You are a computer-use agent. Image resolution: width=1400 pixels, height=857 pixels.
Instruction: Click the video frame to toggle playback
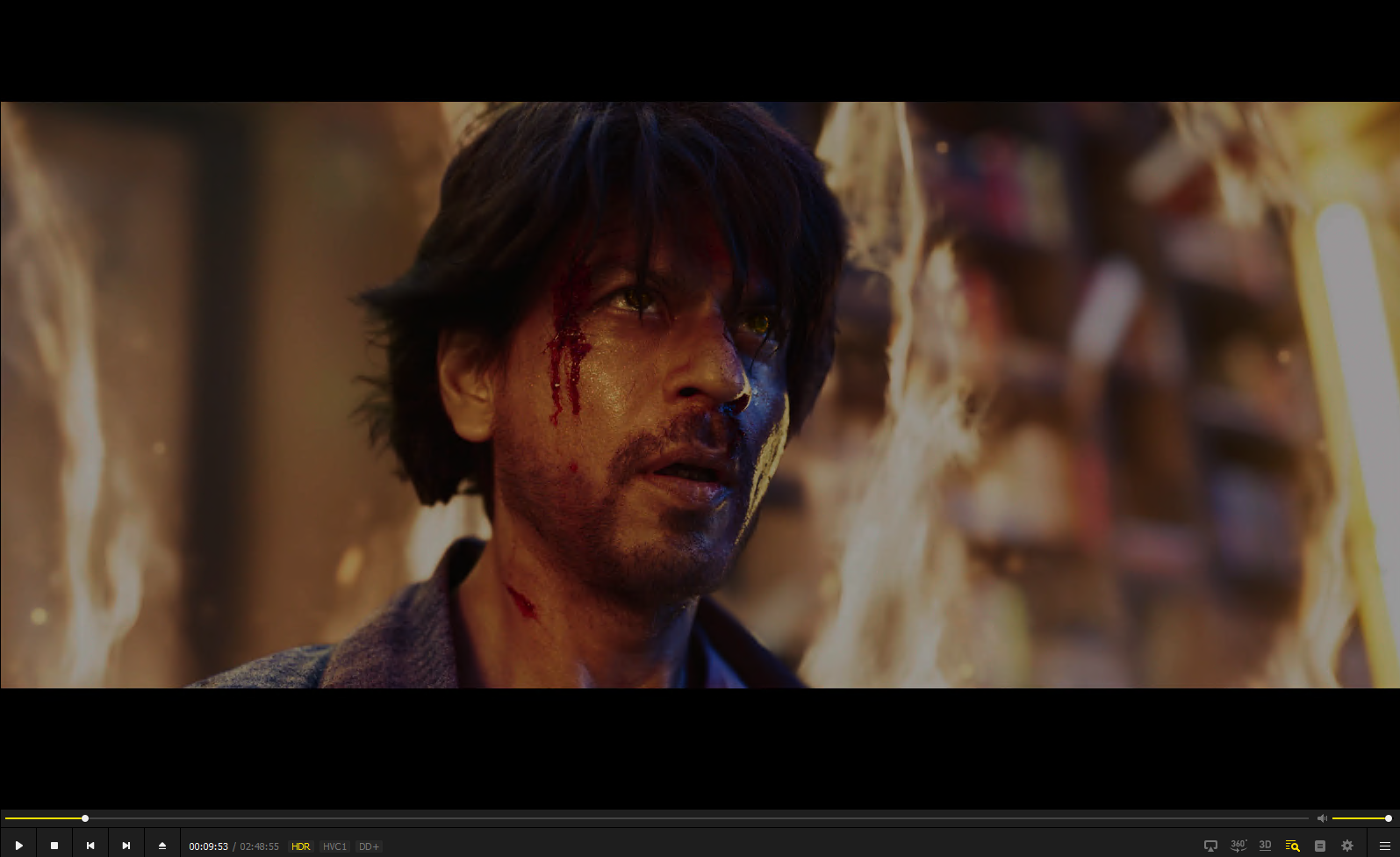[700, 394]
